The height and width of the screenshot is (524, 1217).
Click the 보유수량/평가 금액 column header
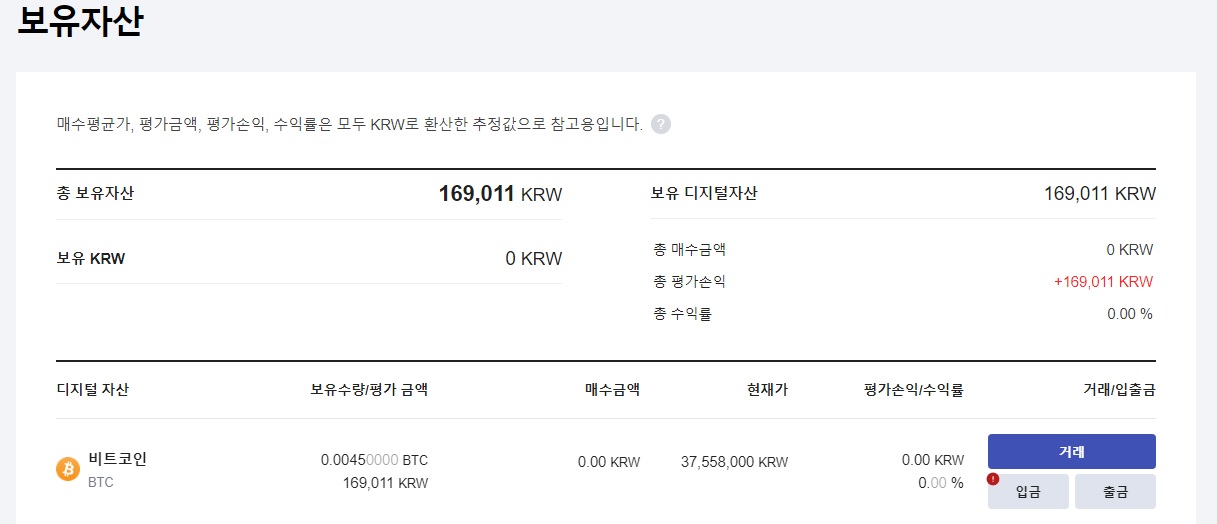(x=369, y=390)
